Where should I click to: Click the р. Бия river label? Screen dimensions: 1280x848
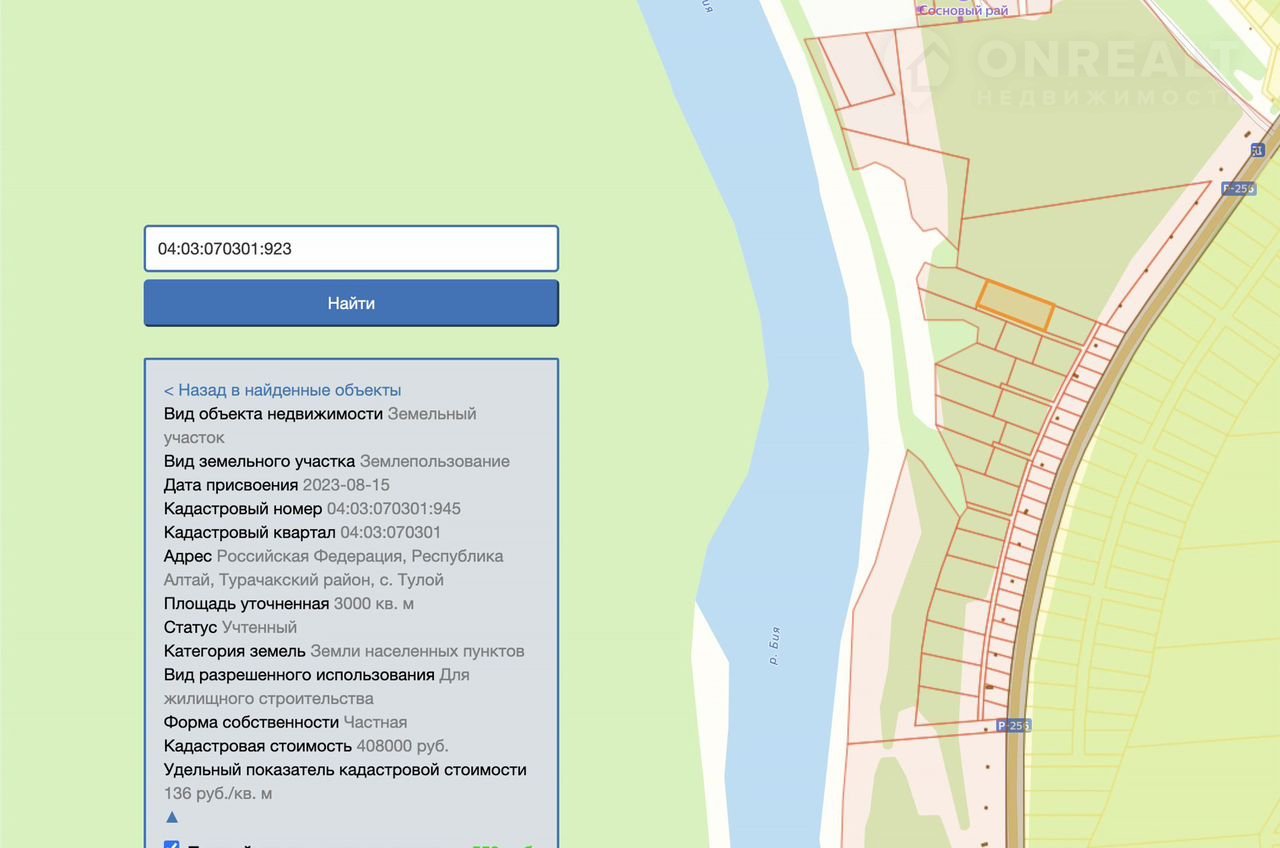click(x=774, y=645)
